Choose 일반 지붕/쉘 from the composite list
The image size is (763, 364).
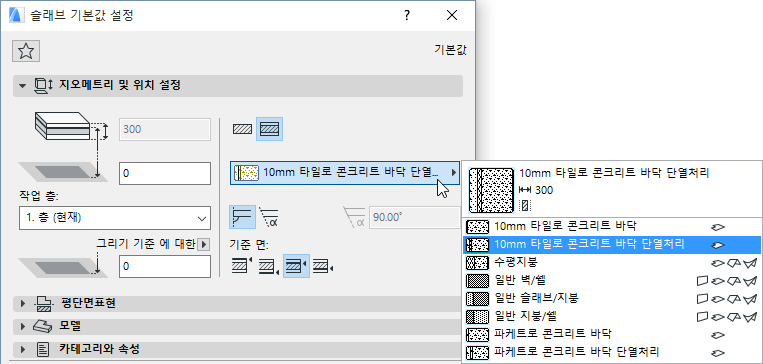pos(611,316)
